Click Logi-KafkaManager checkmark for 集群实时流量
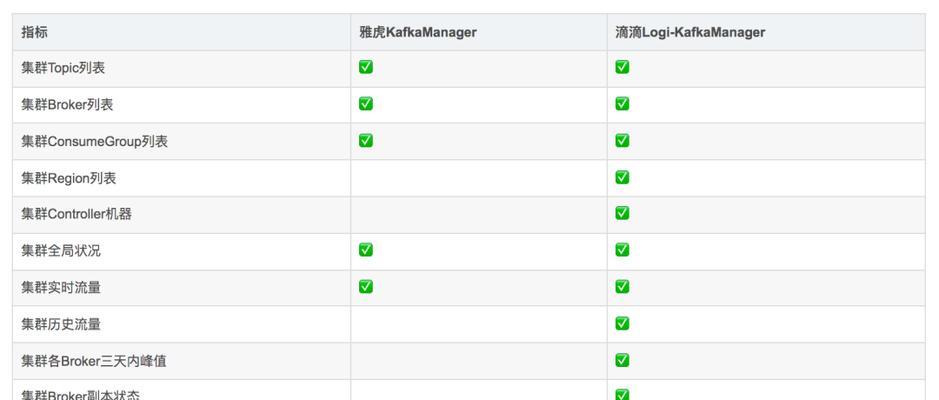Image resolution: width=939 pixels, height=400 pixels. click(622, 286)
